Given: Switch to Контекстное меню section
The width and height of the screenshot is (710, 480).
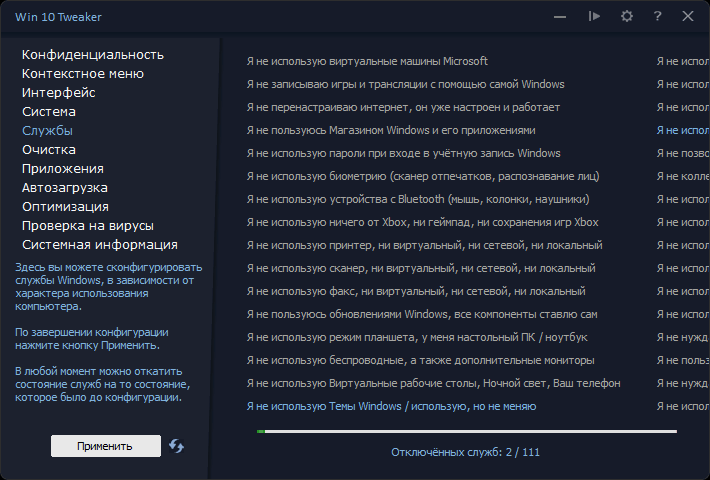Looking at the screenshot, I should (x=83, y=73).
